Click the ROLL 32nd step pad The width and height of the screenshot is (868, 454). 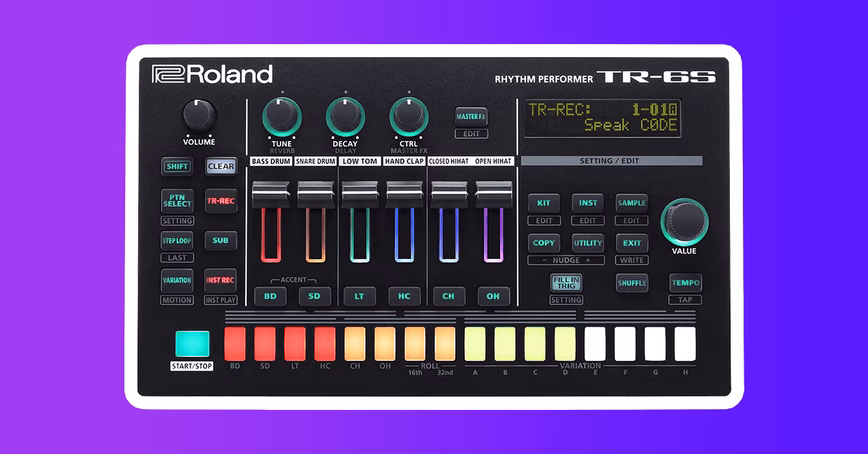pyautogui.click(x=445, y=344)
